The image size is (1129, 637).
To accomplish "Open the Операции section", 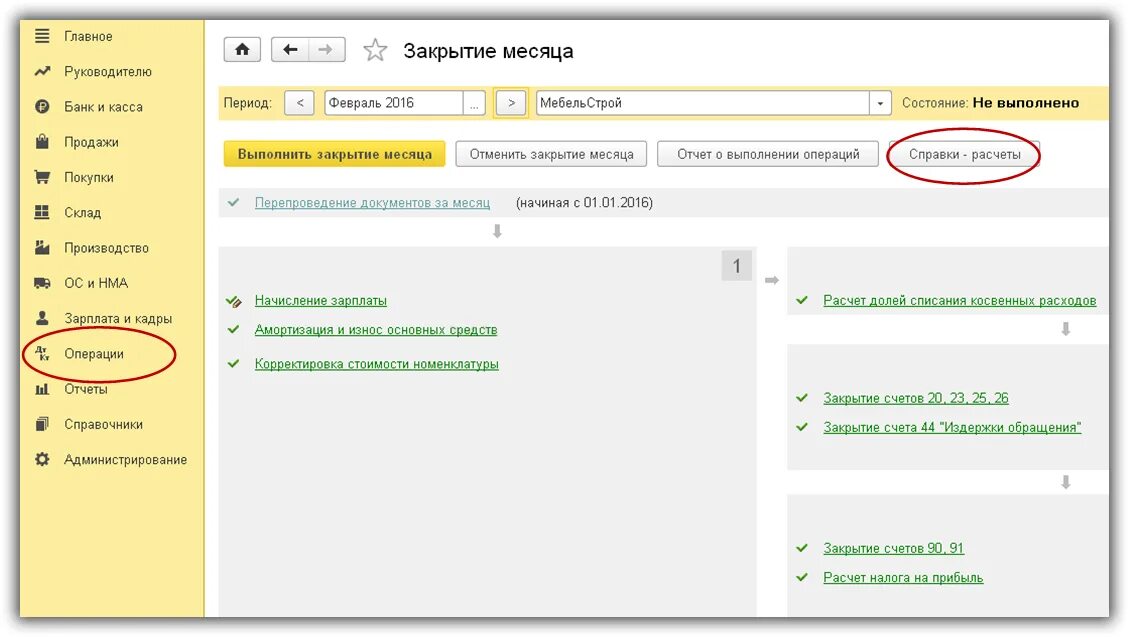I will (94, 354).
